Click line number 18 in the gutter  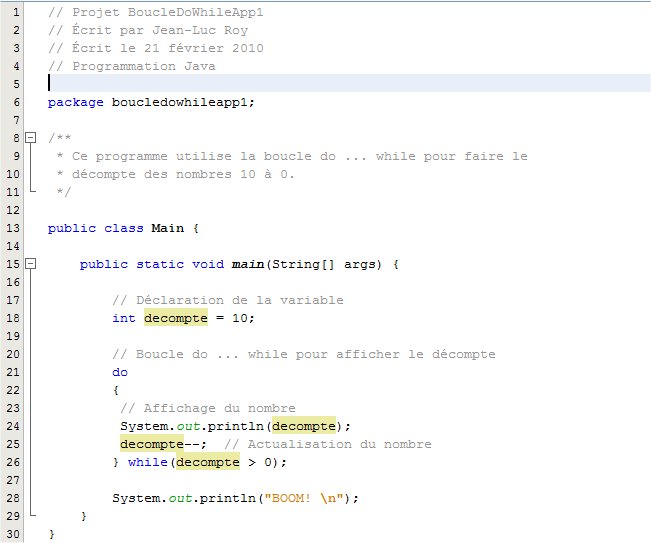(x=12, y=318)
